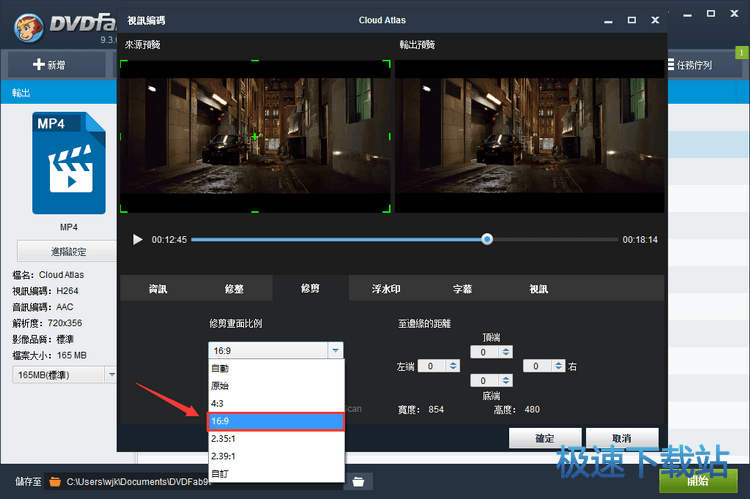Collapse the crop aspect ratio dropdown arrow
Viewport: 750px width, 499px height.
click(336, 351)
